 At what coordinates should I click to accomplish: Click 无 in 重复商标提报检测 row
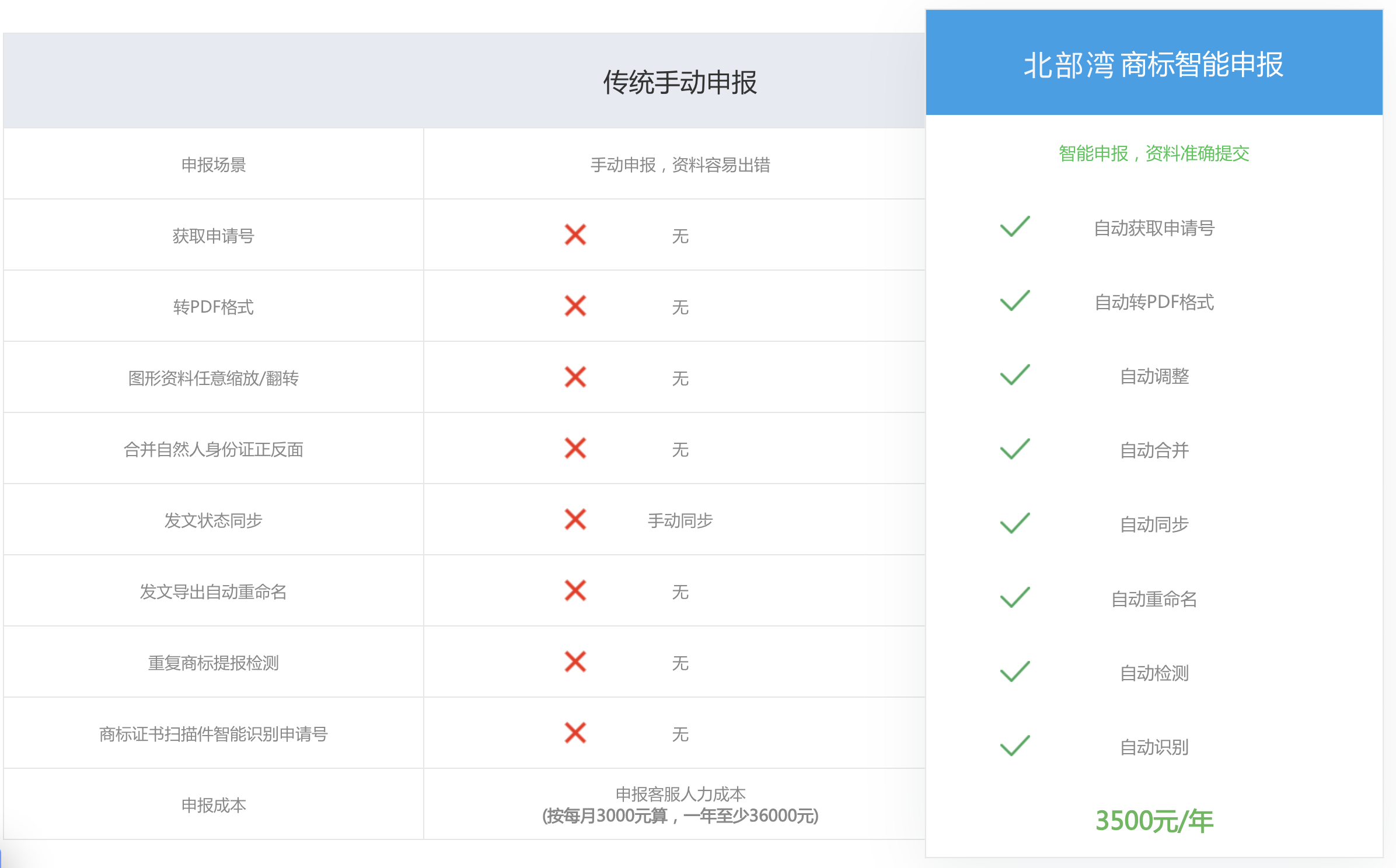click(x=680, y=663)
